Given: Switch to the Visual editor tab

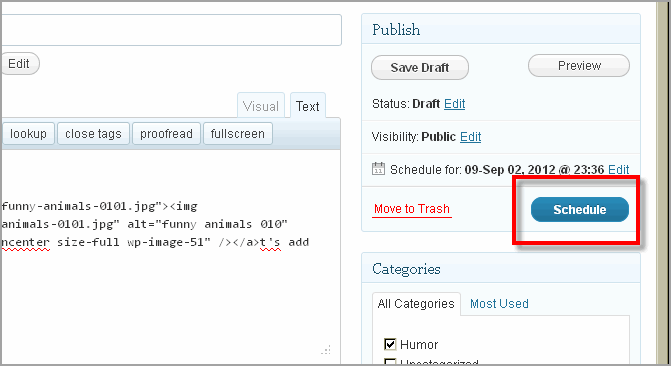Looking at the screenshot, I should click(261, 106).
